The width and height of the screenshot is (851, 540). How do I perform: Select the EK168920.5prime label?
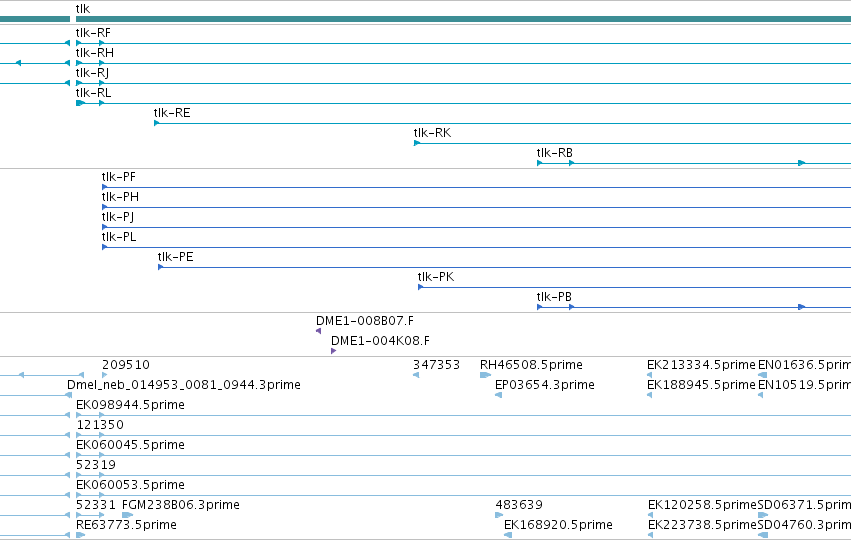[558, 526]
